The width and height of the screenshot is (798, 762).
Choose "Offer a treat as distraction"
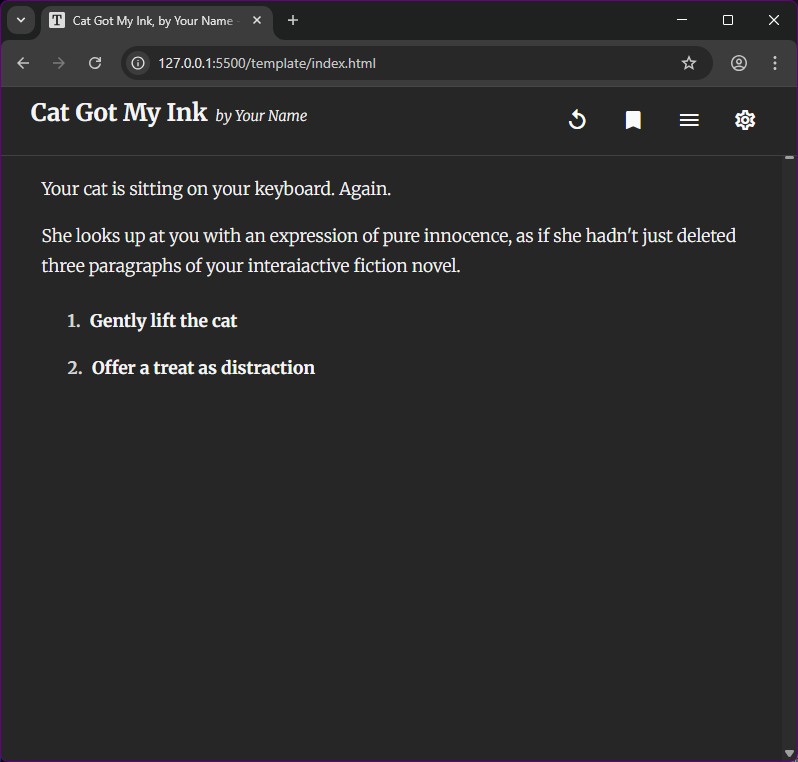(203, 368)
